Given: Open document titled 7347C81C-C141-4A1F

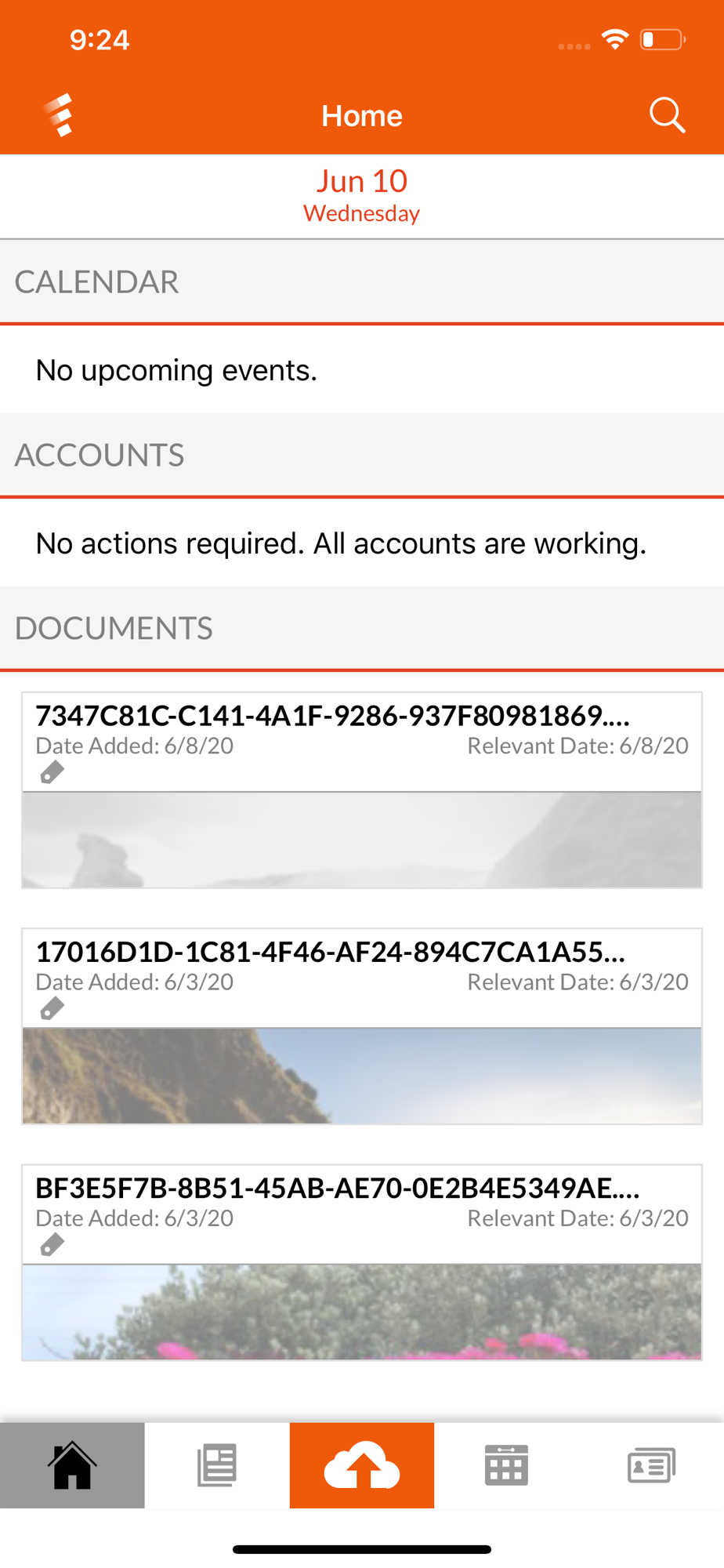Looking at the screenshot, I should tap(333, 716).
